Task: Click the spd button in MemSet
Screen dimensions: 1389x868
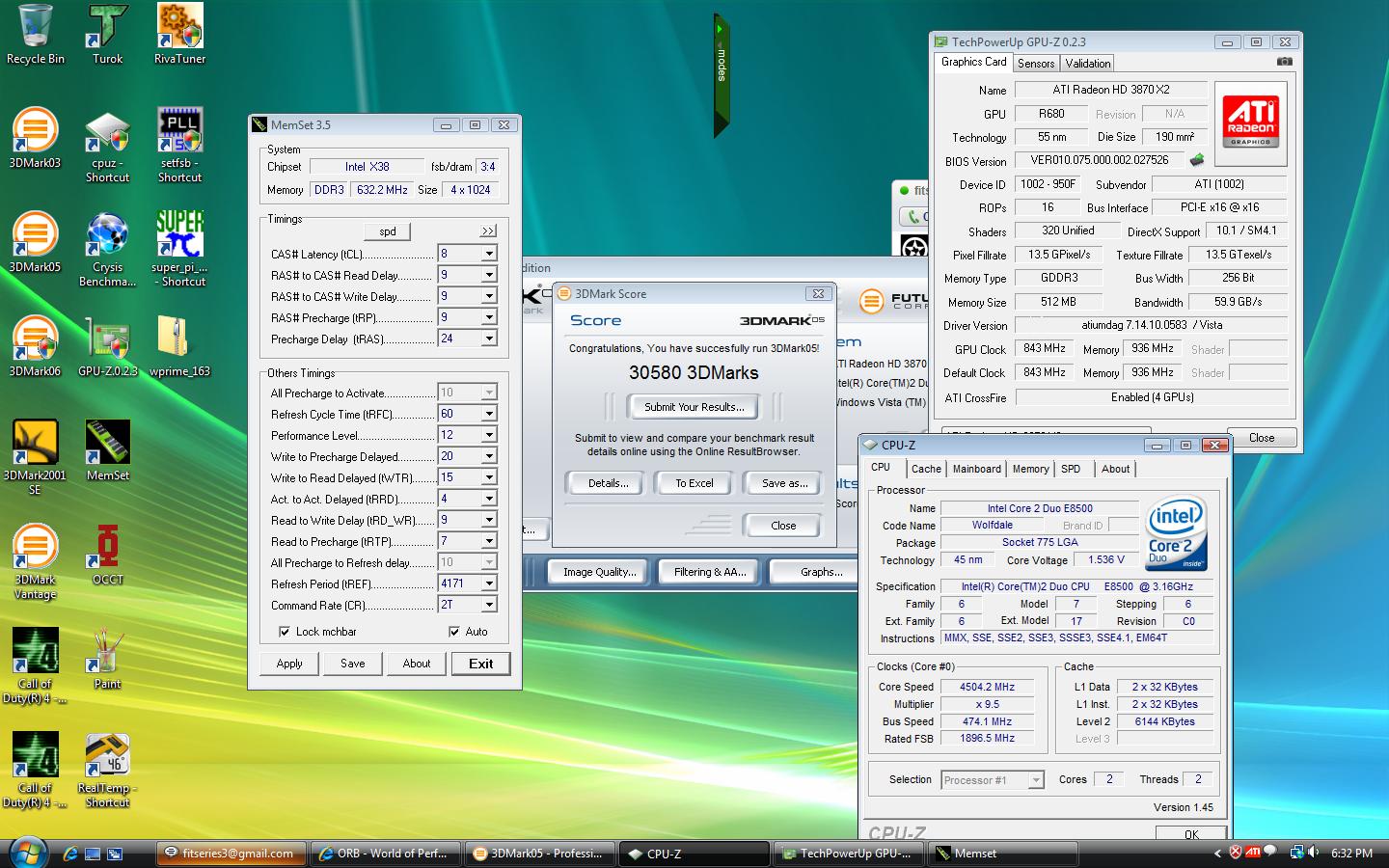Action: click(x=388, y=231)
